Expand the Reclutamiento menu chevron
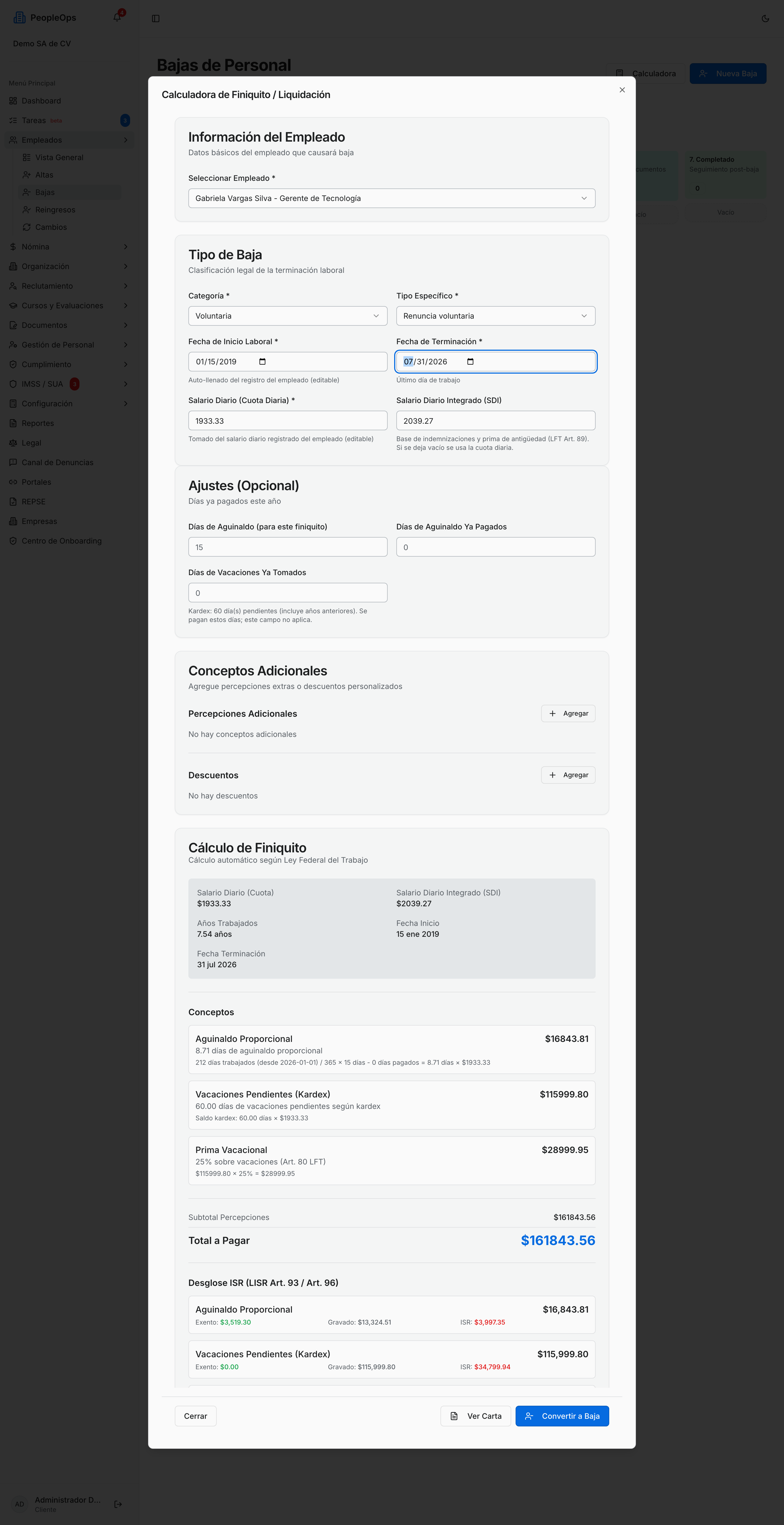This screenshot has height=1525, width=784. [125, 286]
